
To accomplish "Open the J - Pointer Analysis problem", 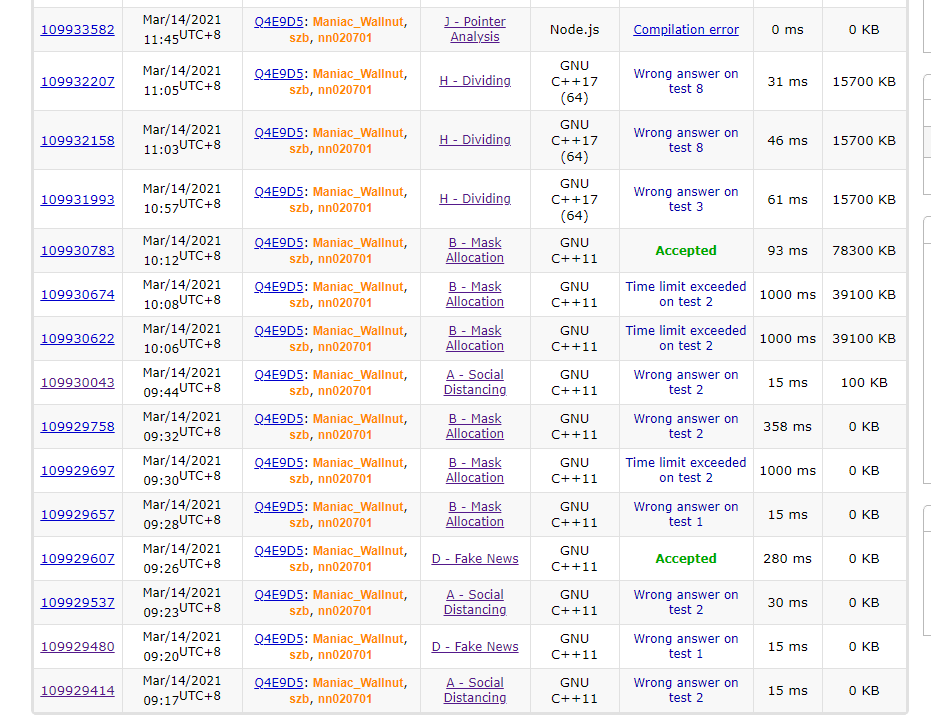I will (x=475, y=29).
